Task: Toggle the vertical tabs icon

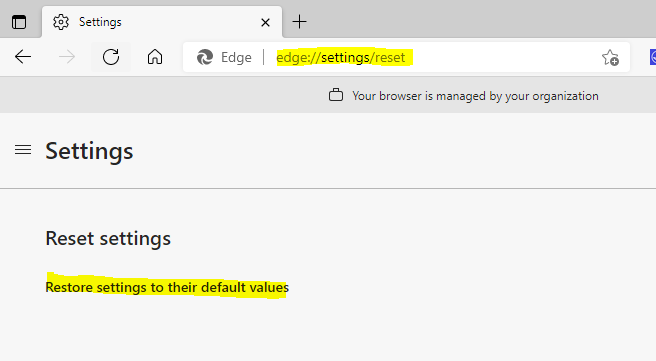Action: [19, 22]
